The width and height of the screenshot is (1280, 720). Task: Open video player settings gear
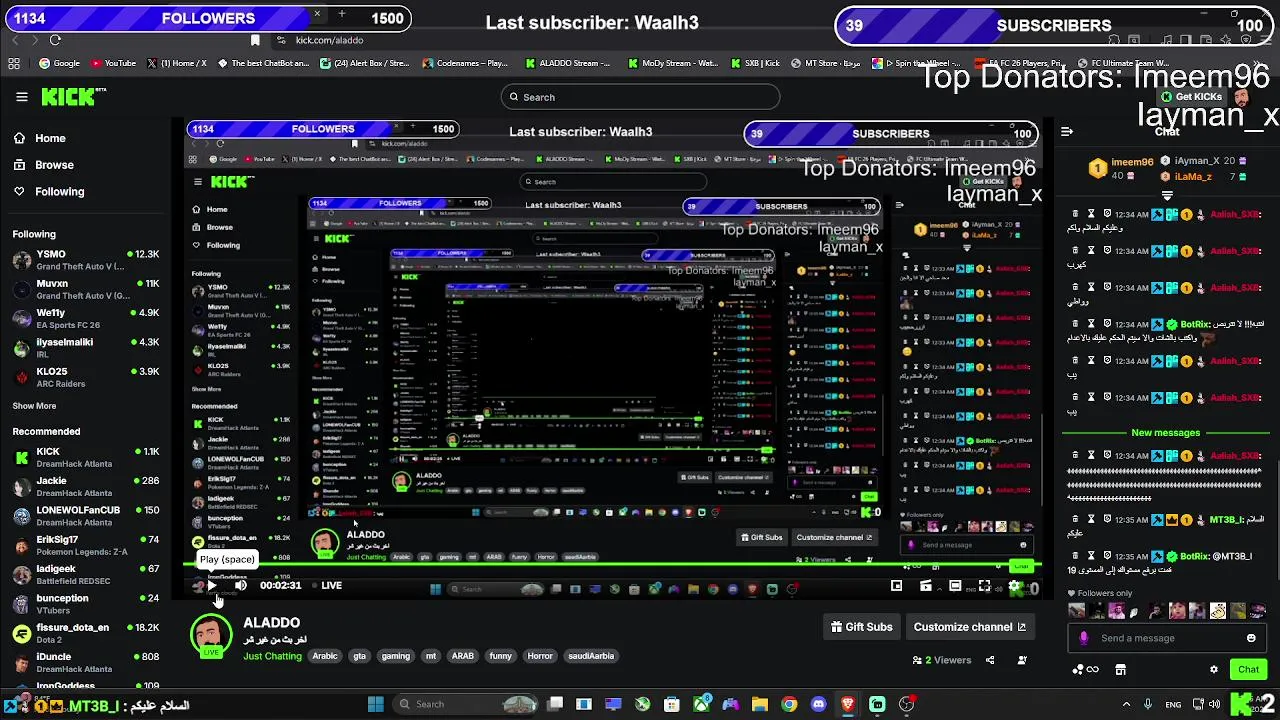point(1015,586)
